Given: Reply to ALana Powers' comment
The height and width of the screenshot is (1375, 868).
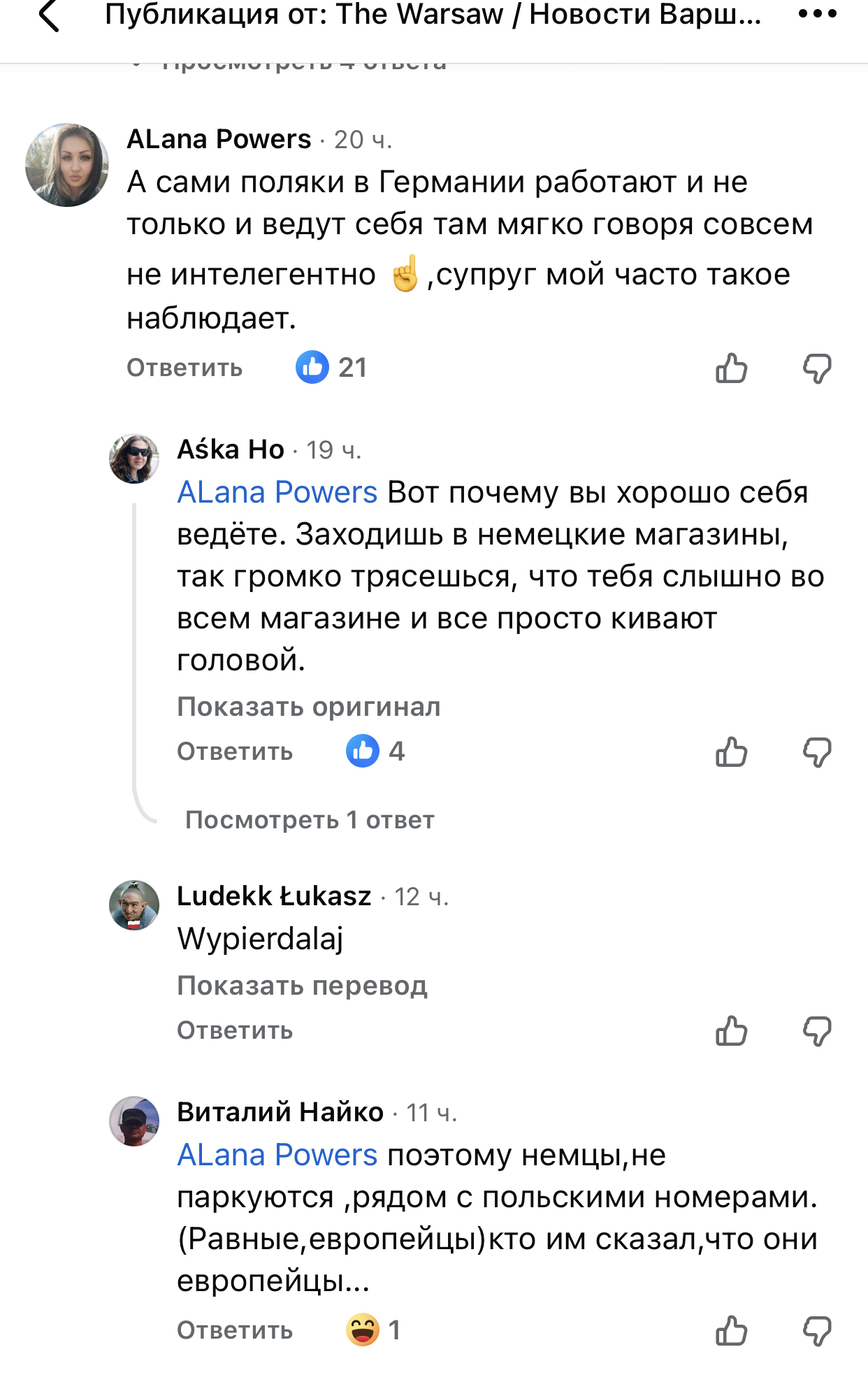Looking at the screenshot, I should (x=185, y=368).
